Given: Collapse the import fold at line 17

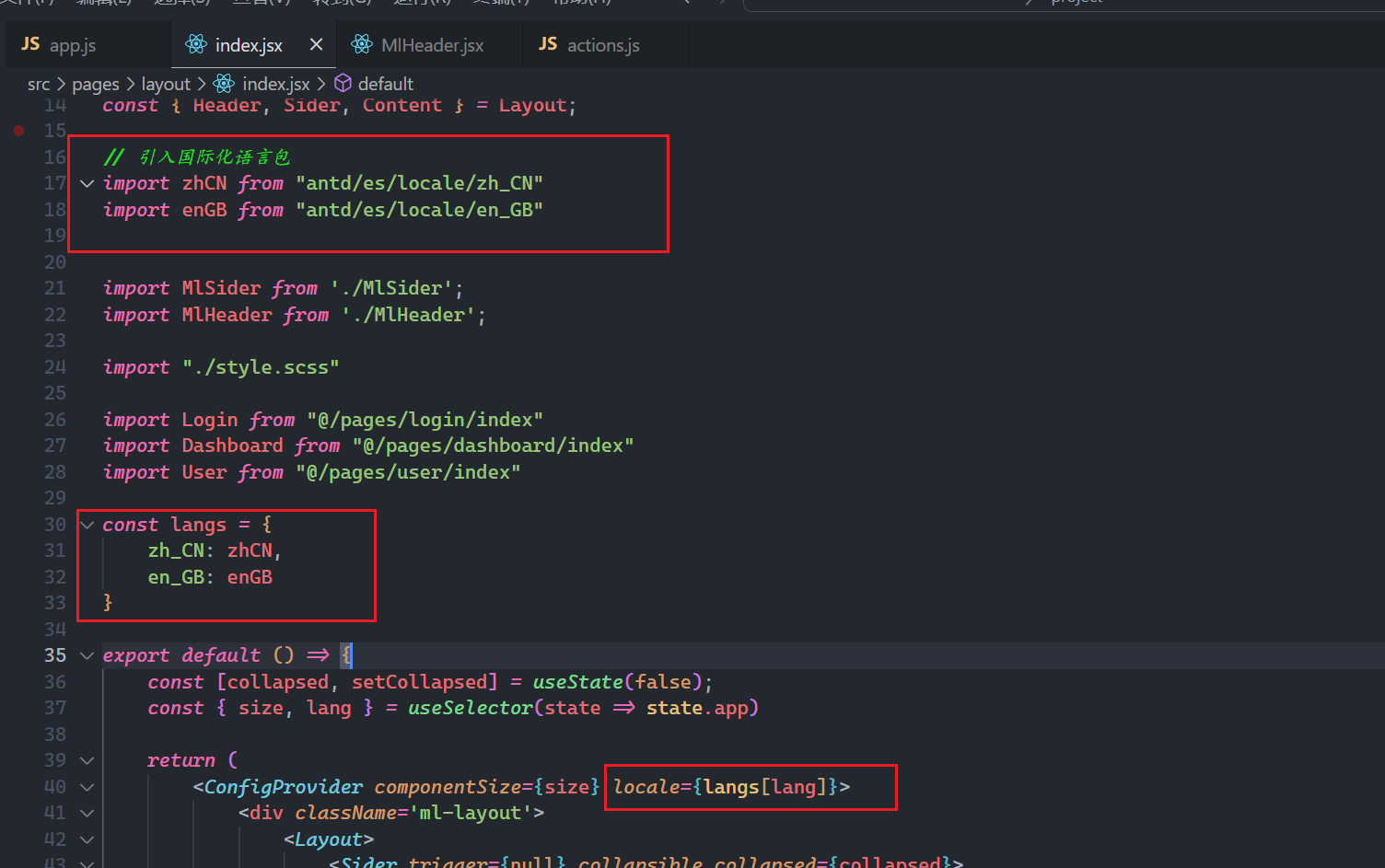Looking at the screenshot, I should tap(87, 183).
